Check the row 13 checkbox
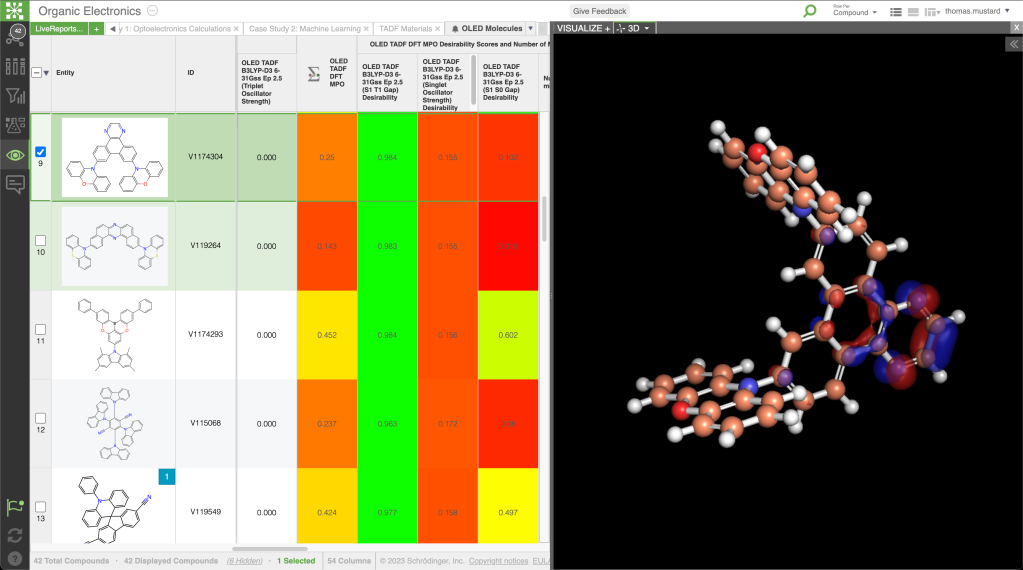1023x570 pixels. tap(40, 507)
